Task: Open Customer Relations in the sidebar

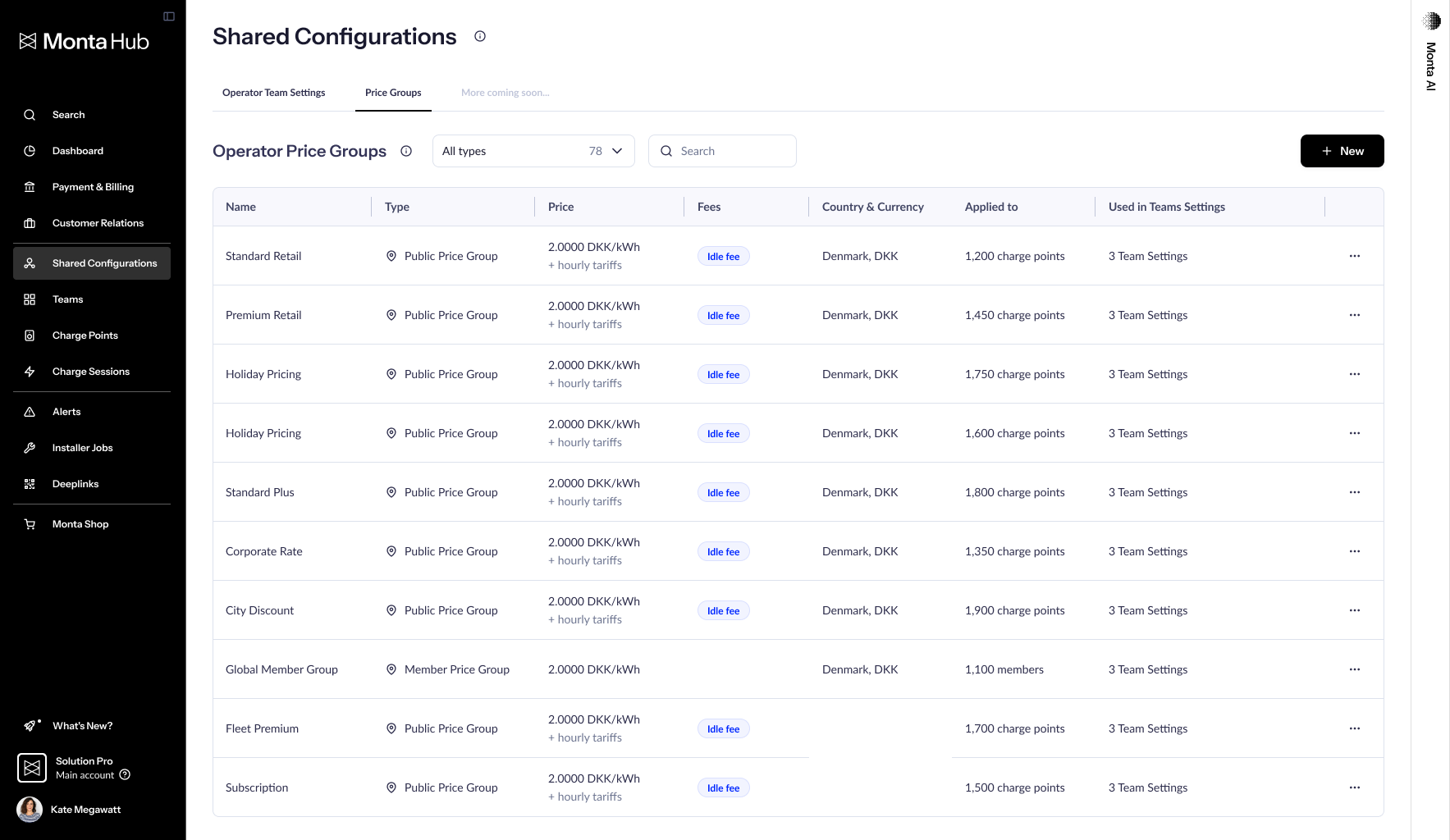Action: pyautogui.click(x=92, y=223)
